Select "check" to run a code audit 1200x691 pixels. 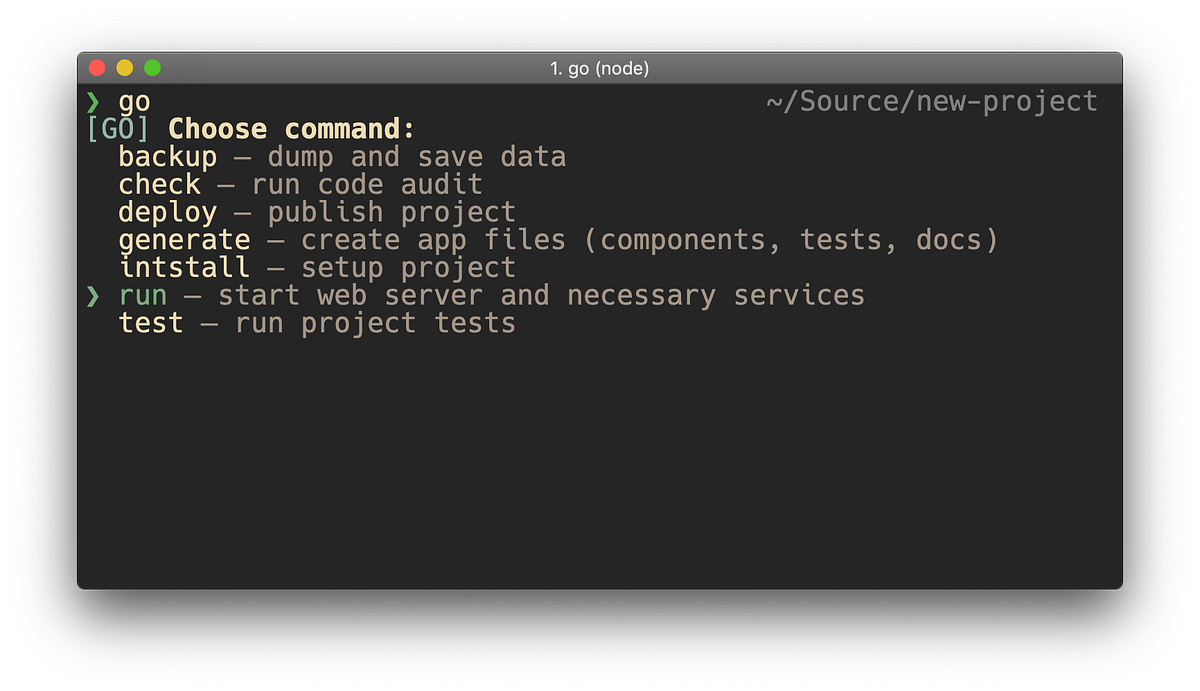[x=159, y=184]
